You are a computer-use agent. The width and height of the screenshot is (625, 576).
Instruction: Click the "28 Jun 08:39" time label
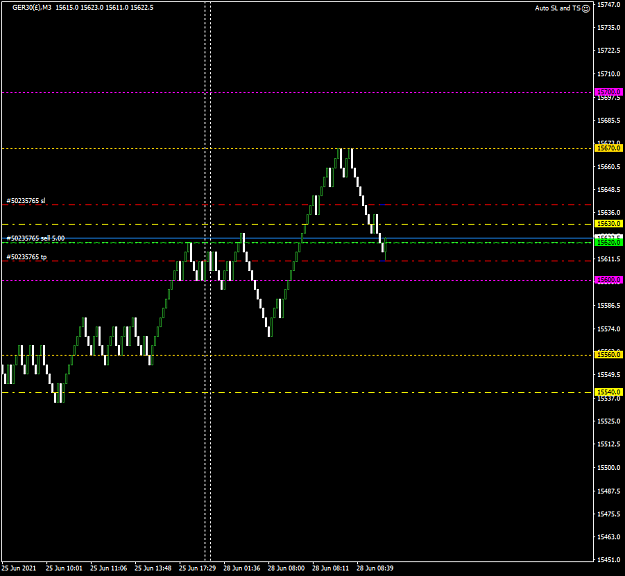coord(375,568)
